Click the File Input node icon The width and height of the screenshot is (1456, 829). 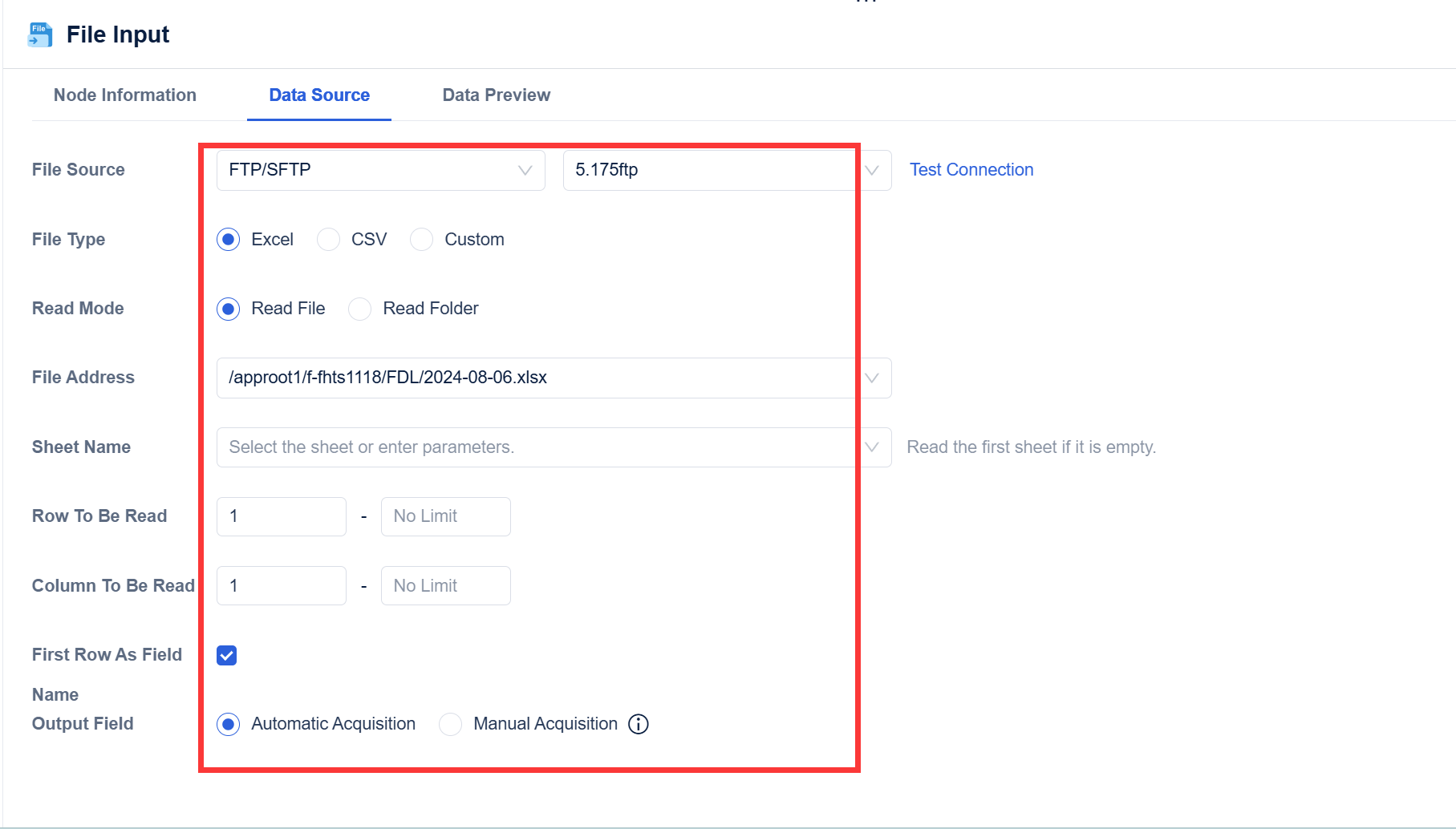click(x=39, y=34)
